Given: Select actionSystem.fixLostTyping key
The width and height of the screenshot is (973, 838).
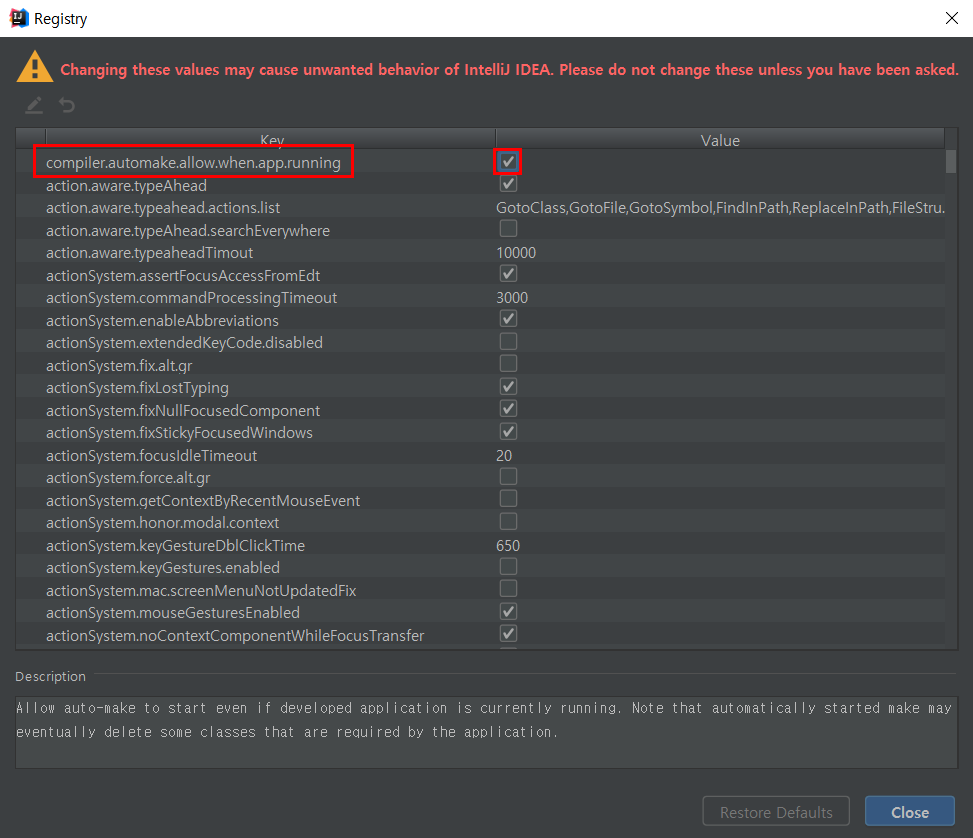Looking at the screenshot, I should click(x=137, y=388).
